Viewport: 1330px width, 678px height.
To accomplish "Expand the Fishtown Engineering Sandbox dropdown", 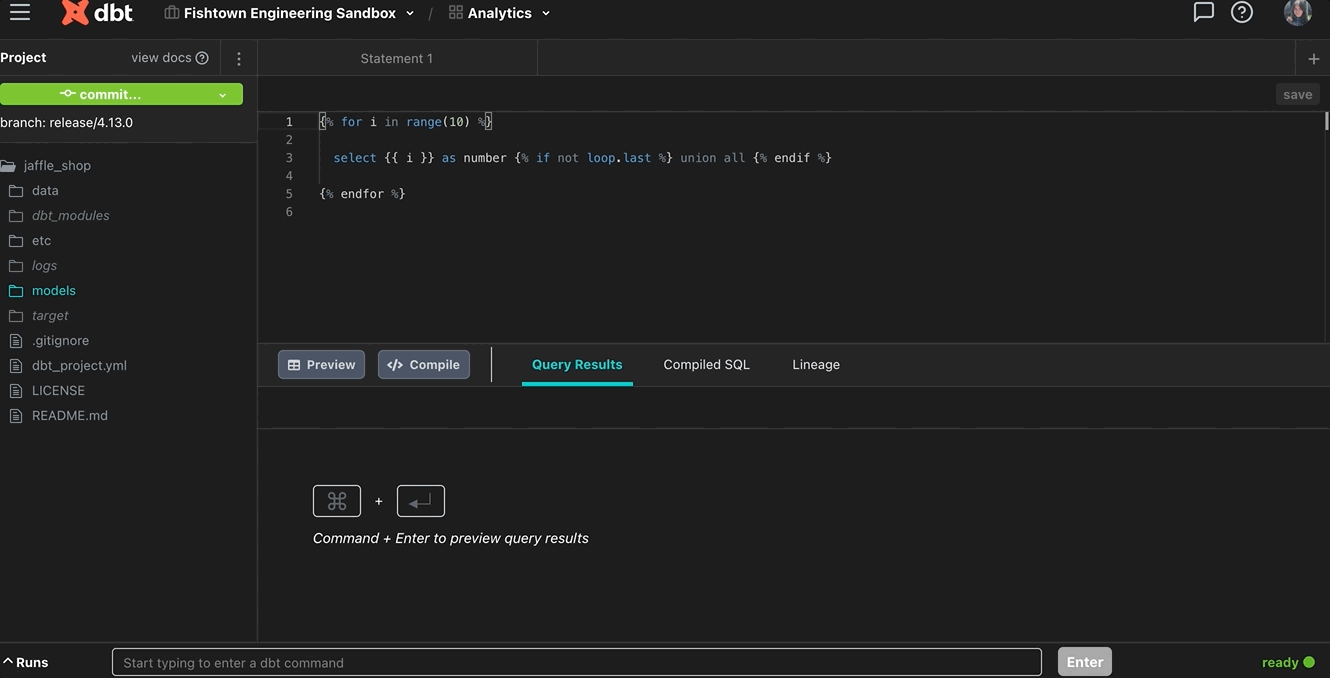I will click(409, 13).
